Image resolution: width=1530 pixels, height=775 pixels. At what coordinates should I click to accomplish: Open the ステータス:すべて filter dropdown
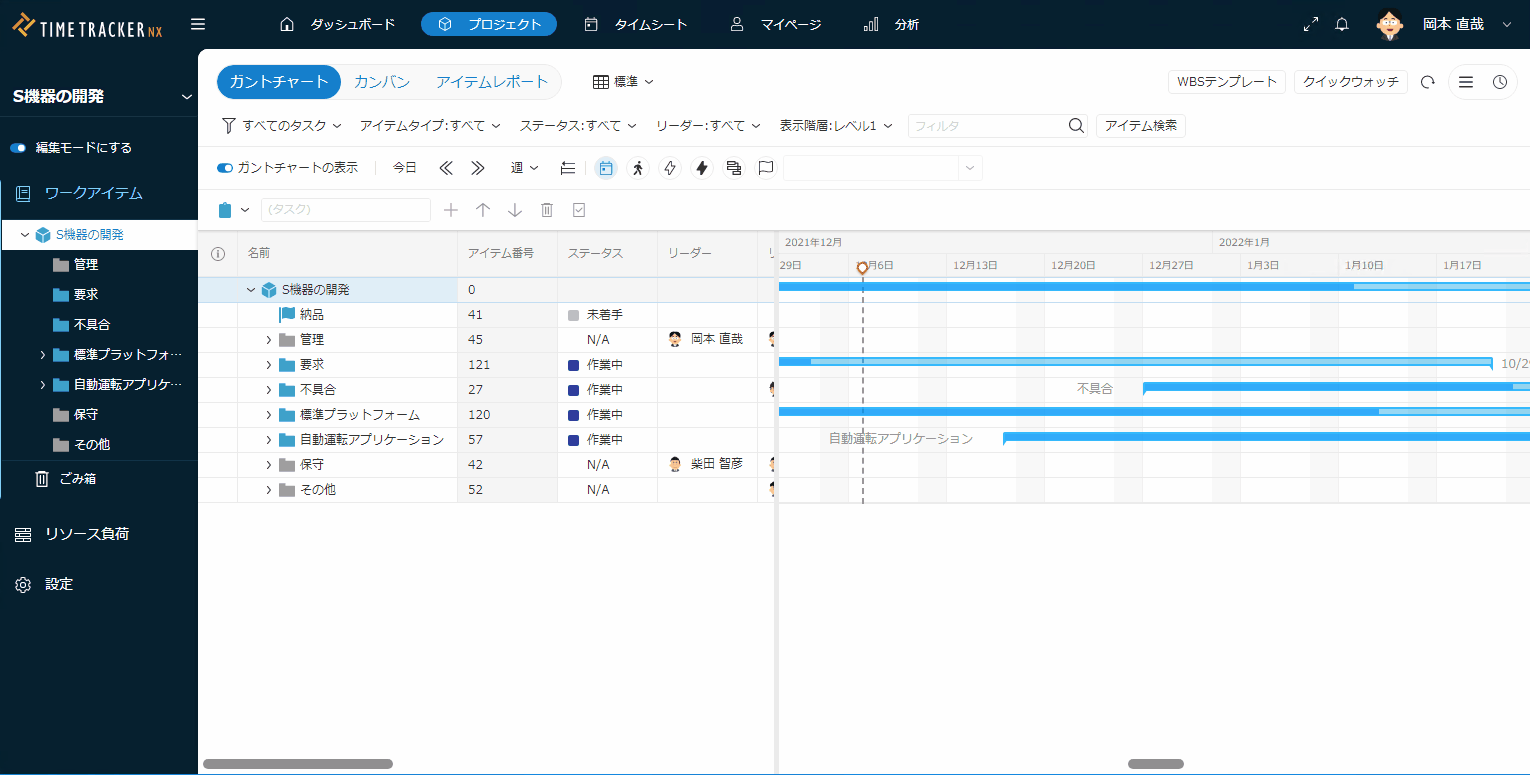click(x=577, y=126)
